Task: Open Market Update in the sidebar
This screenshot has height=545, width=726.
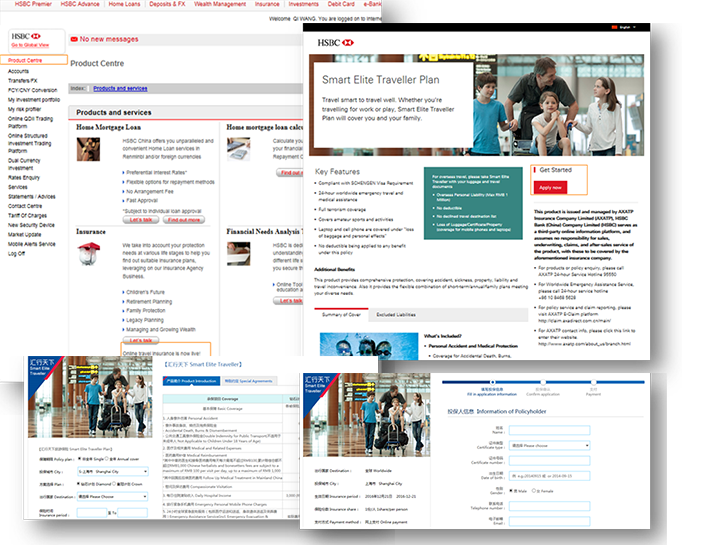Action: 25,235
